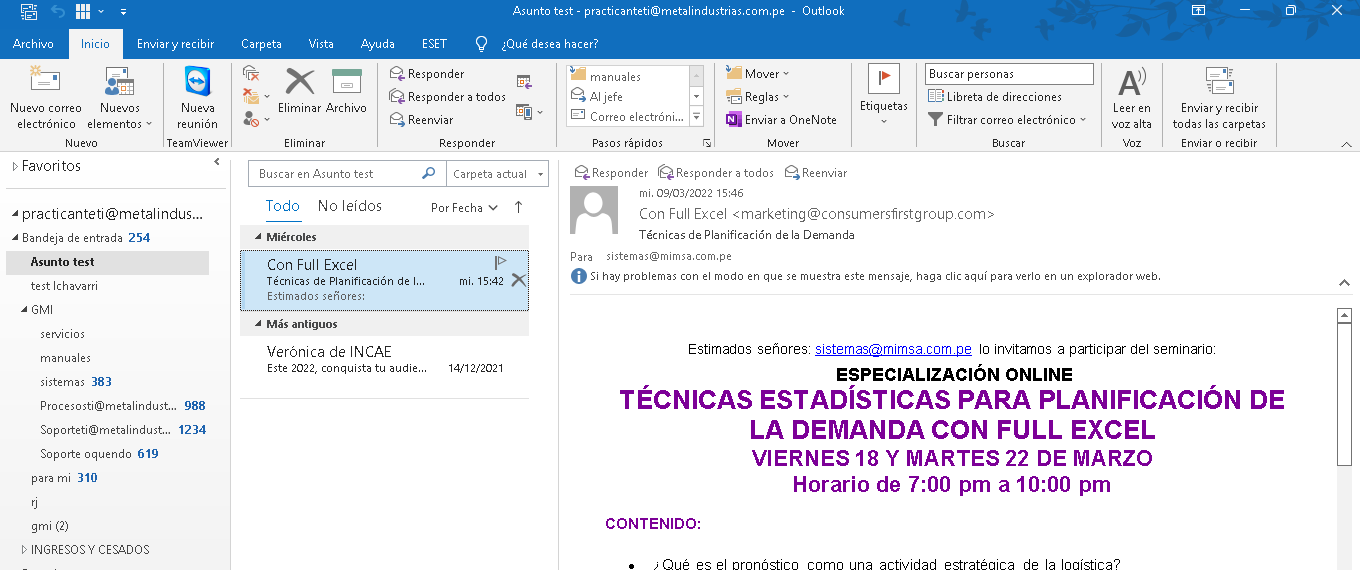Click the Undo arrow in the title bar
Image resolution: width=1360 pixels, height=570 pixels.
tap(58, 11)
